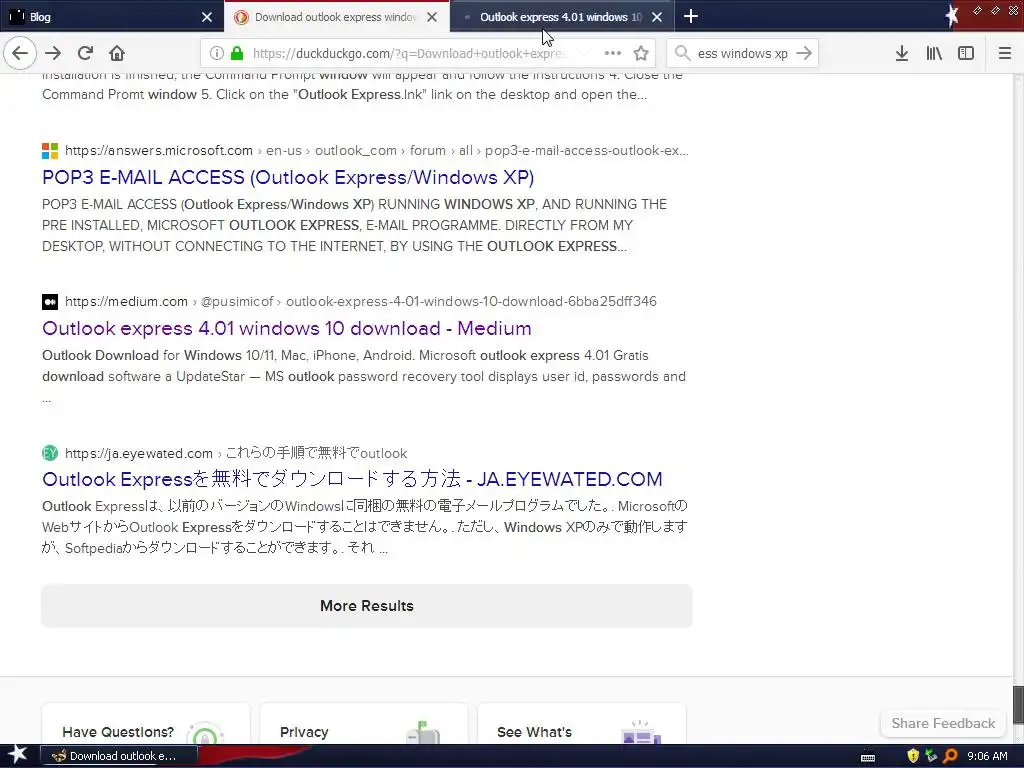This screenshot has height=768, width=1024.
Task: Click the forward navigation arrow
Action: [53, 53]
